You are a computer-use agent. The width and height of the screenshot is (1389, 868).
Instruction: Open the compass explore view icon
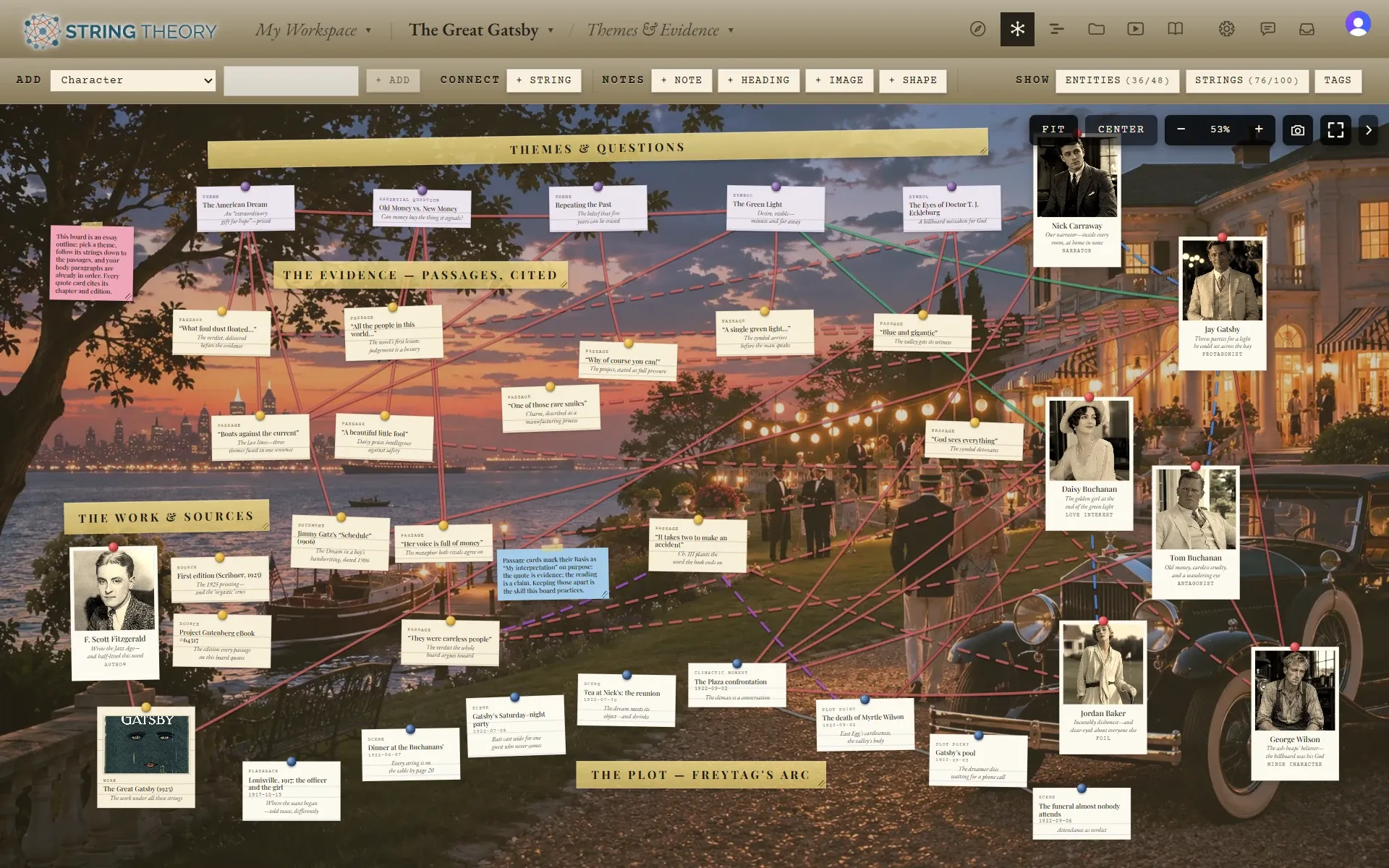point(977,29)
